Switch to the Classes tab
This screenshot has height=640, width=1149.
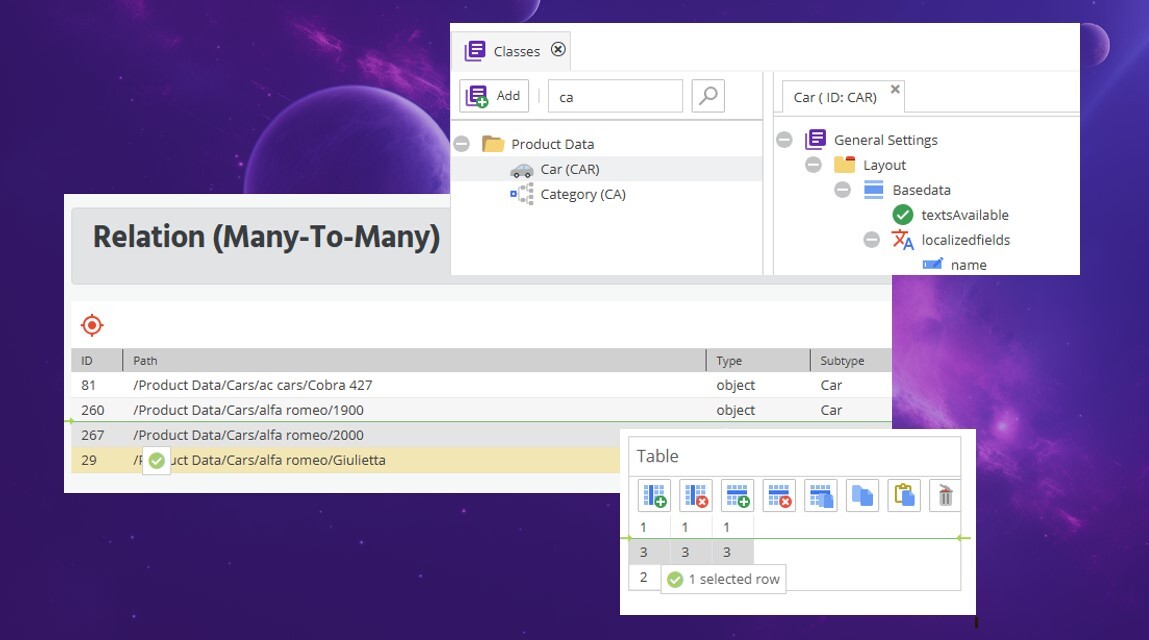[x=511, y=50]
